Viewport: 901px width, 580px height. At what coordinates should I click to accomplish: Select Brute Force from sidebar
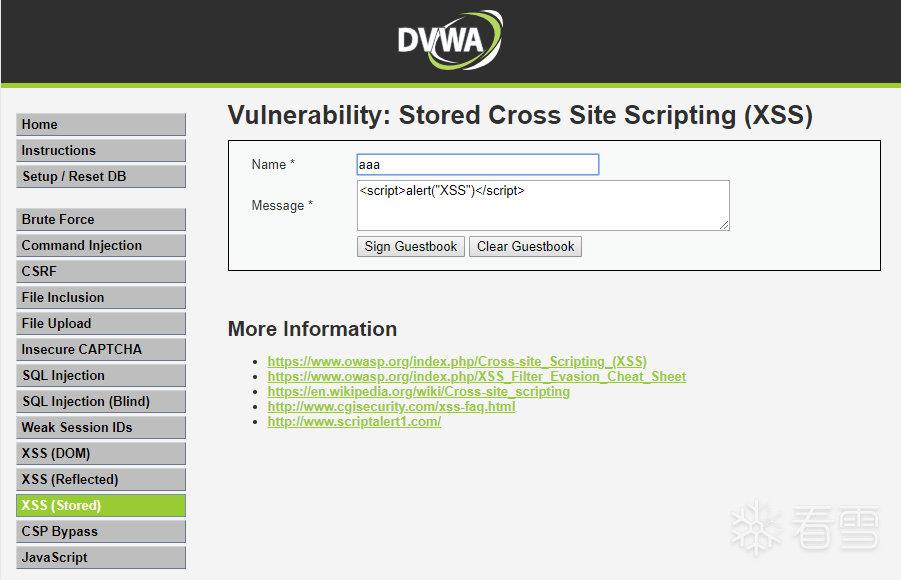(101, 219)
